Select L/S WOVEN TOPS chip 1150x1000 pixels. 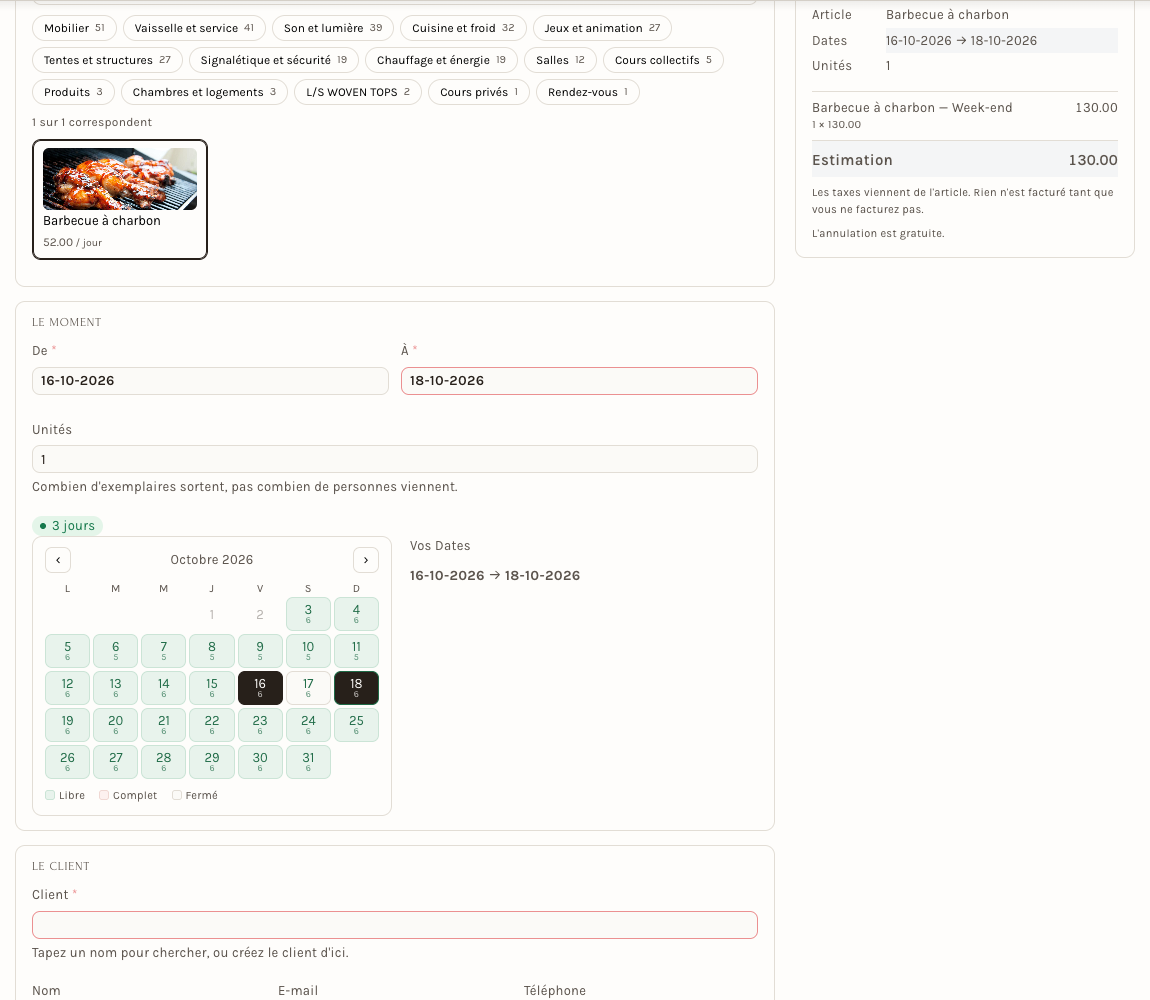point(358,92)
